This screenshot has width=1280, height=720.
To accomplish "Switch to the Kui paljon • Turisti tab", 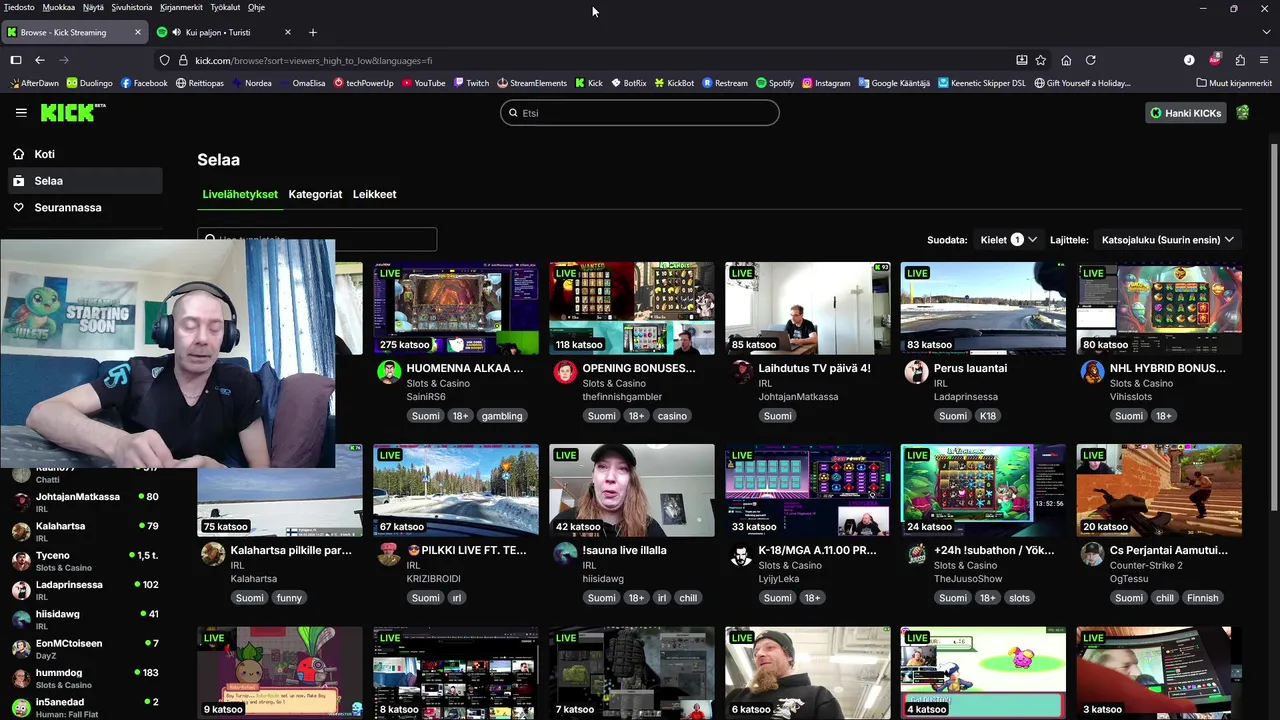I will [225, 32].
